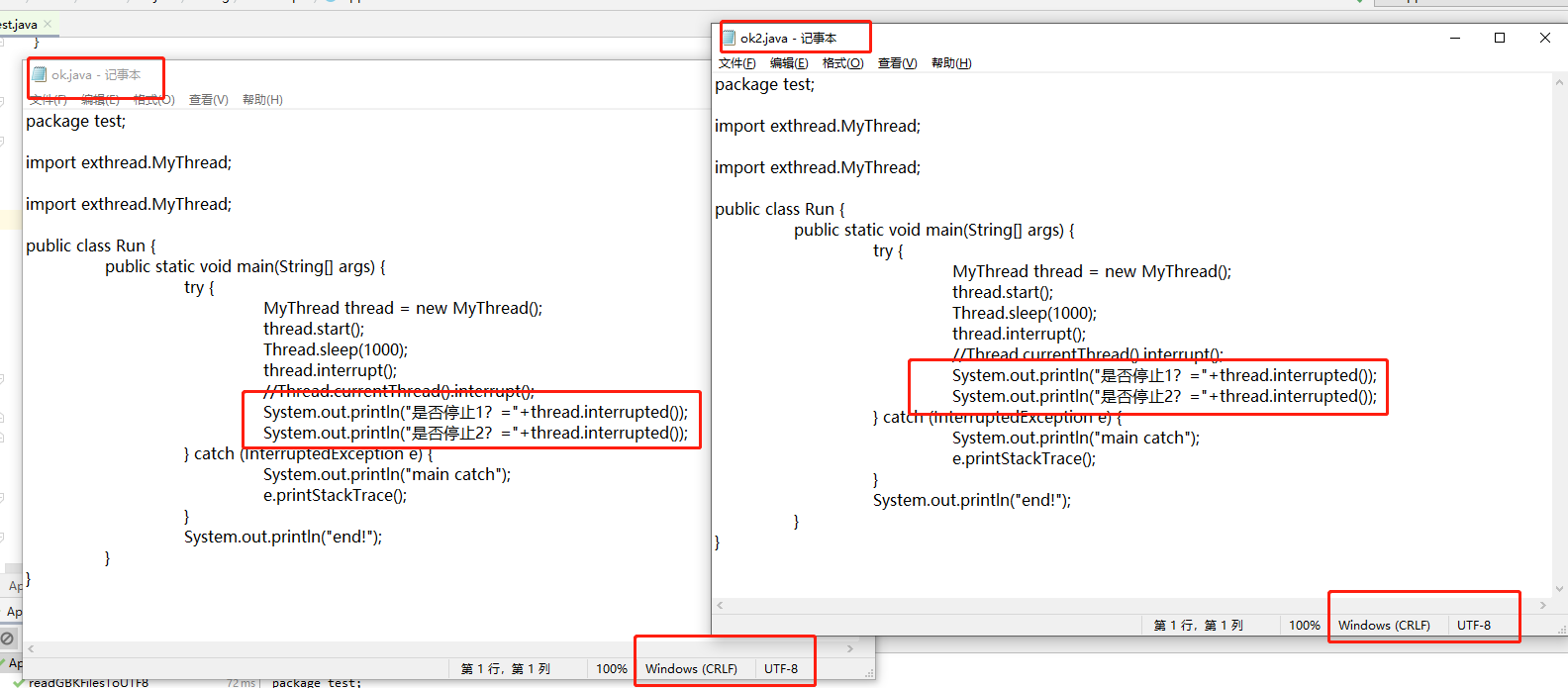
Task: Click the green check icon beside readGBKFilesToUTF8
Action: pos(19,682)
